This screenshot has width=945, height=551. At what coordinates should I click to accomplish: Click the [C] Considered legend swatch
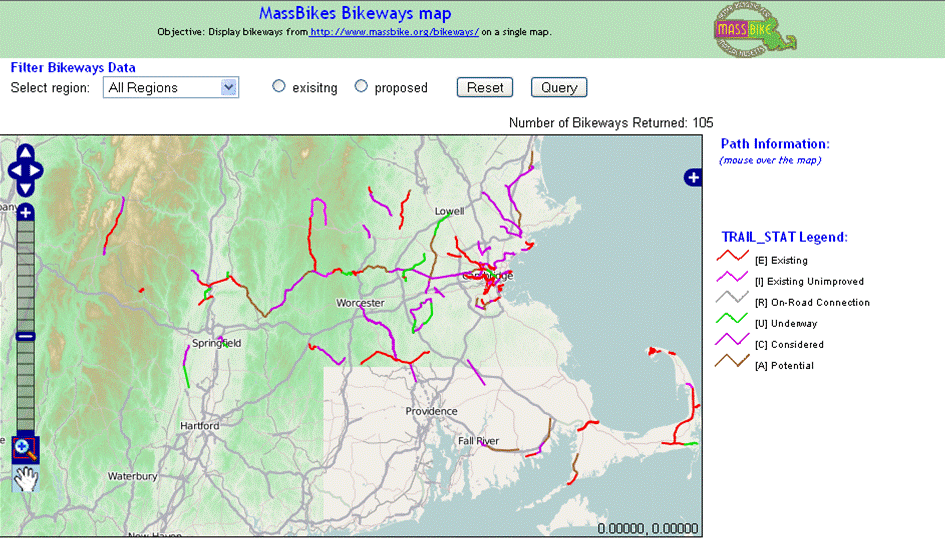tap(732, 340)
